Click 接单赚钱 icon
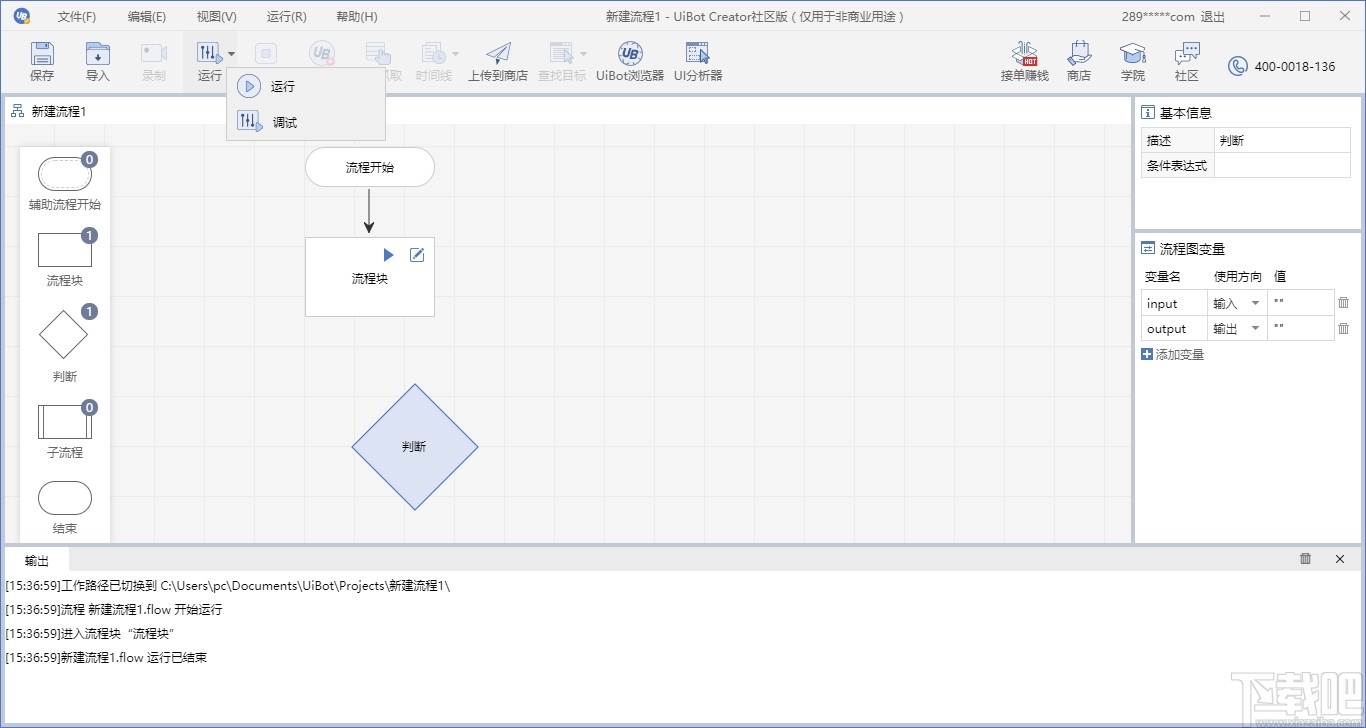This screenshot has width=1366, height=728. (1024, 54)
